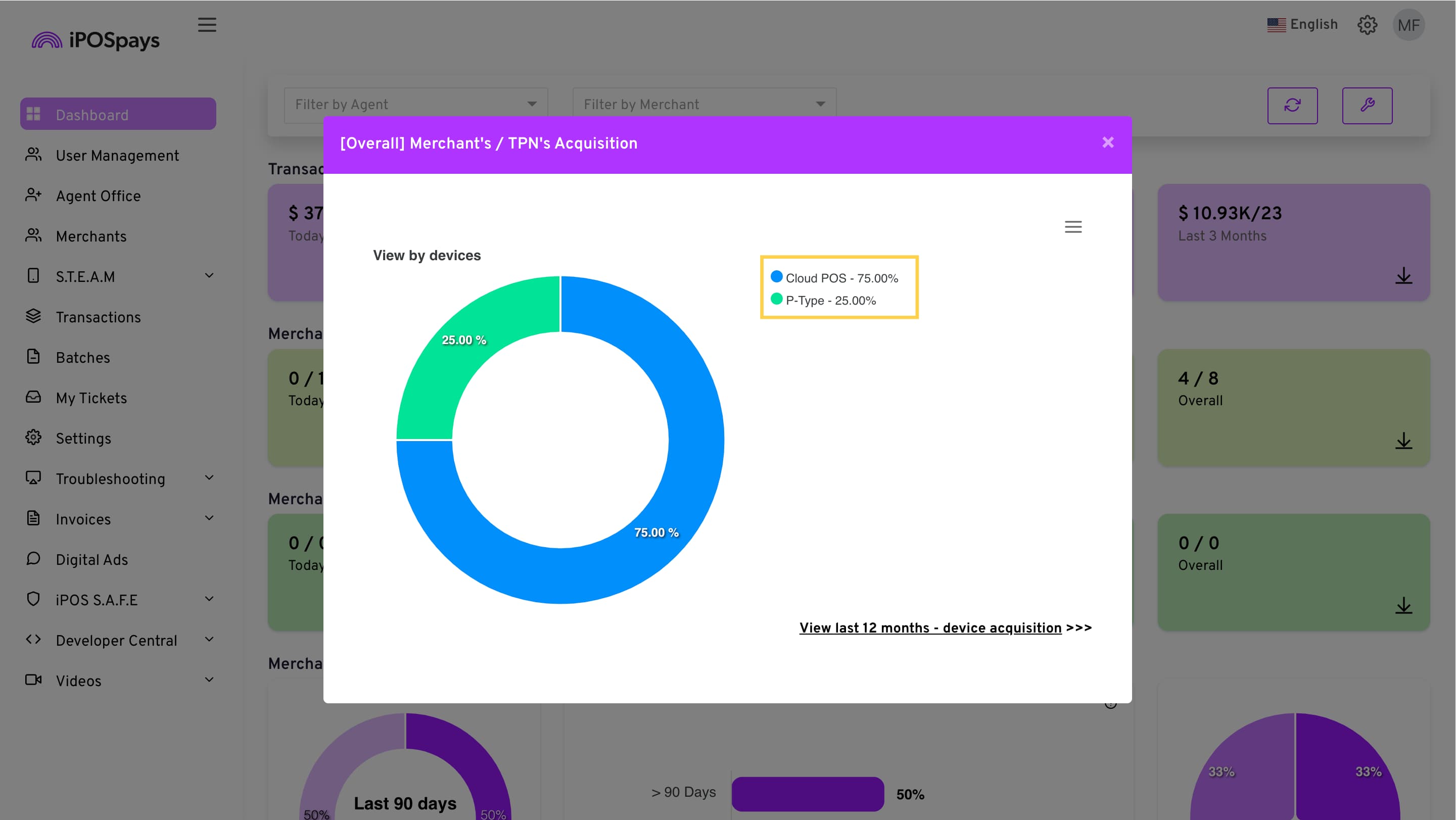Viewport: 1456px width, 820px height.
Task: Click the refresh icon button
Action: coord(1292,105)
